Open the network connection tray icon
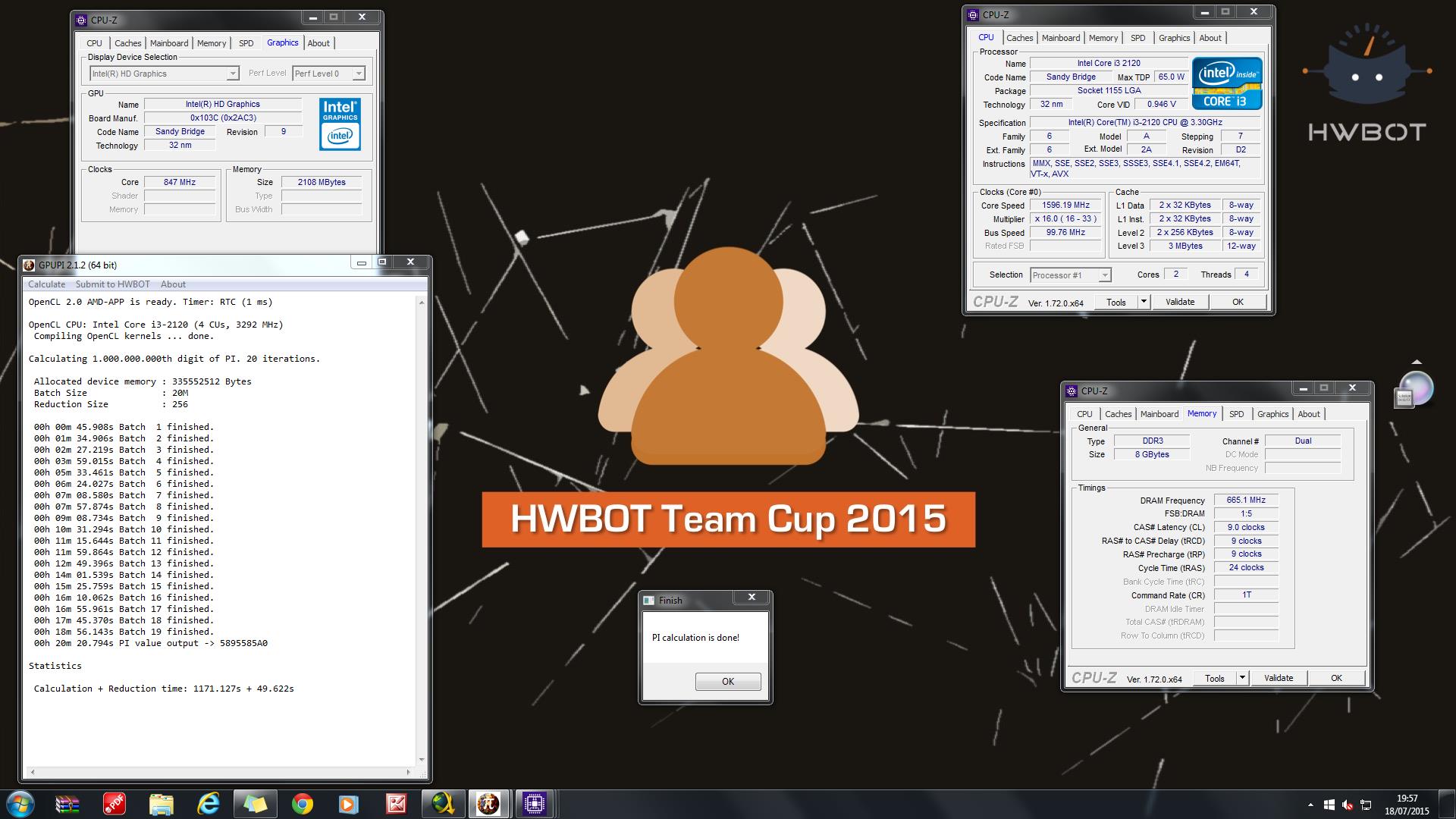Image resolution: width=1456 pixels, height=819 pixels. (1366, 805)
